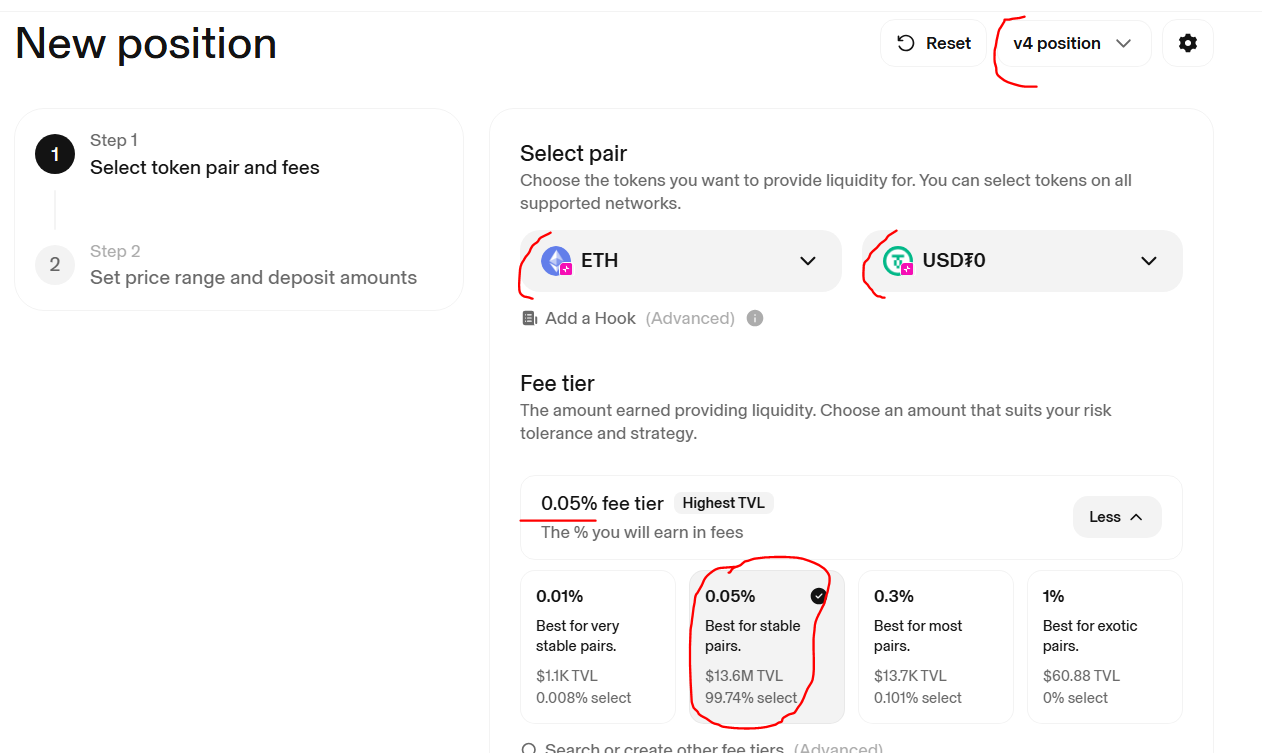The width and height of the screenshot is (1262, 753).
Task: Open the v4 position dropdown
Action: tap(1073, 43)
